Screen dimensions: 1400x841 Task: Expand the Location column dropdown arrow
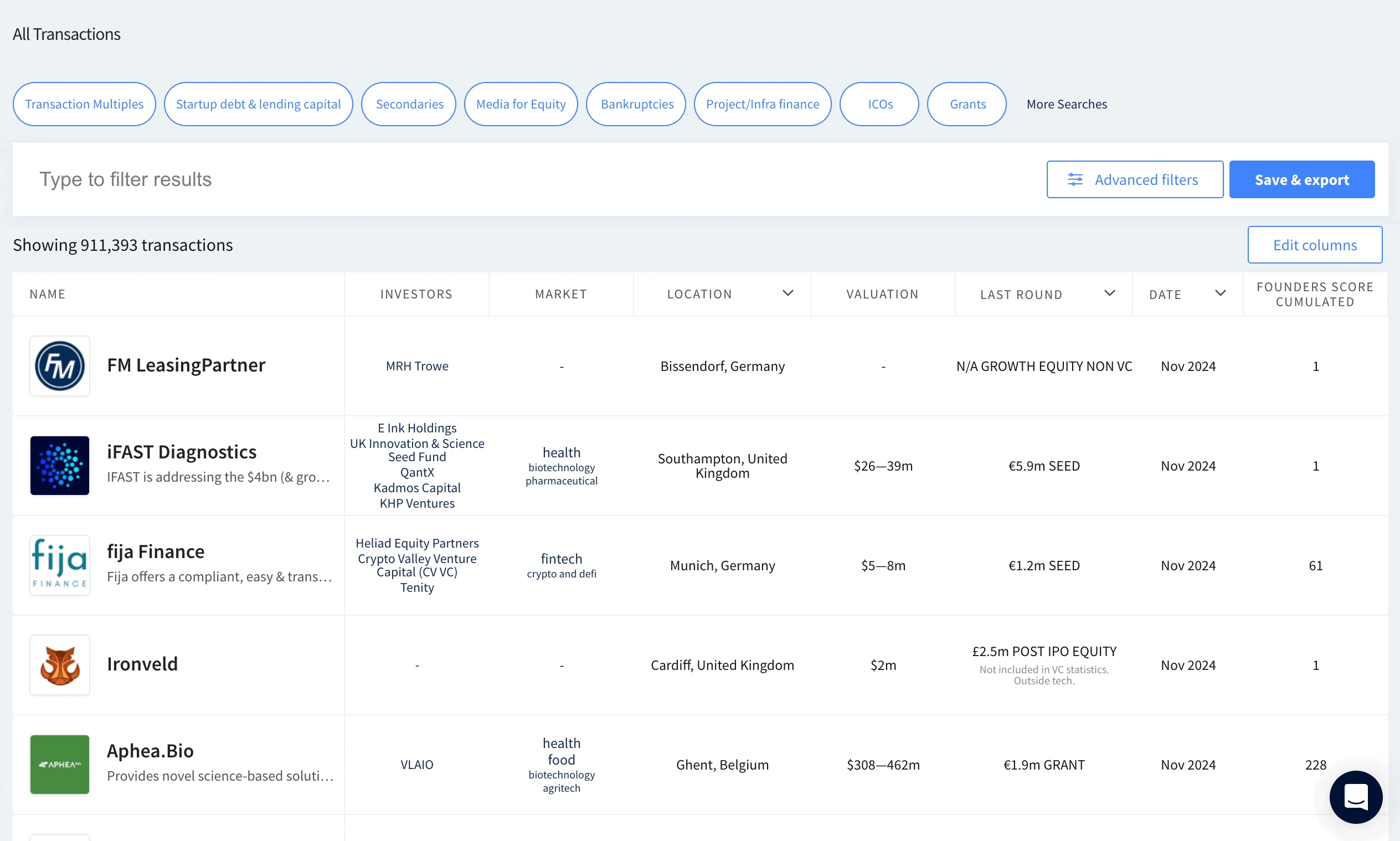788,293
